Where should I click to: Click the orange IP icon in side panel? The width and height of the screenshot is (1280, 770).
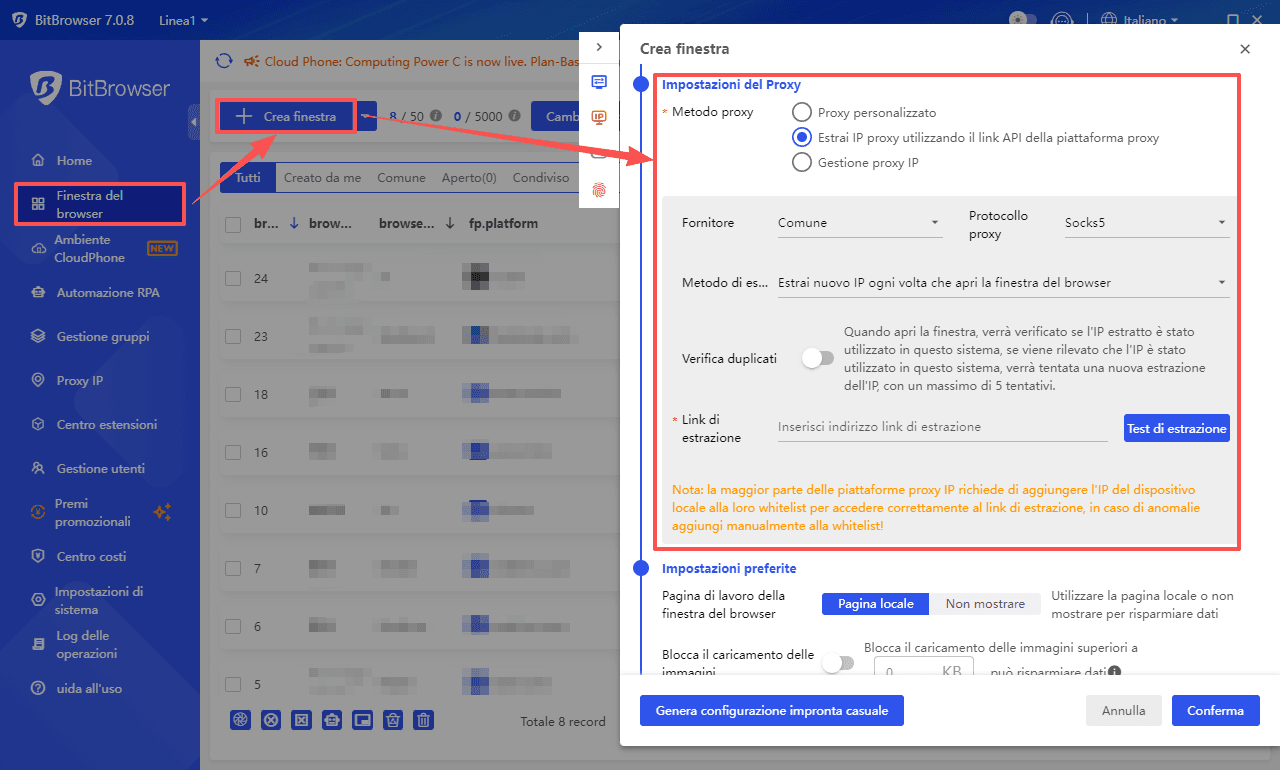point(598,117)
